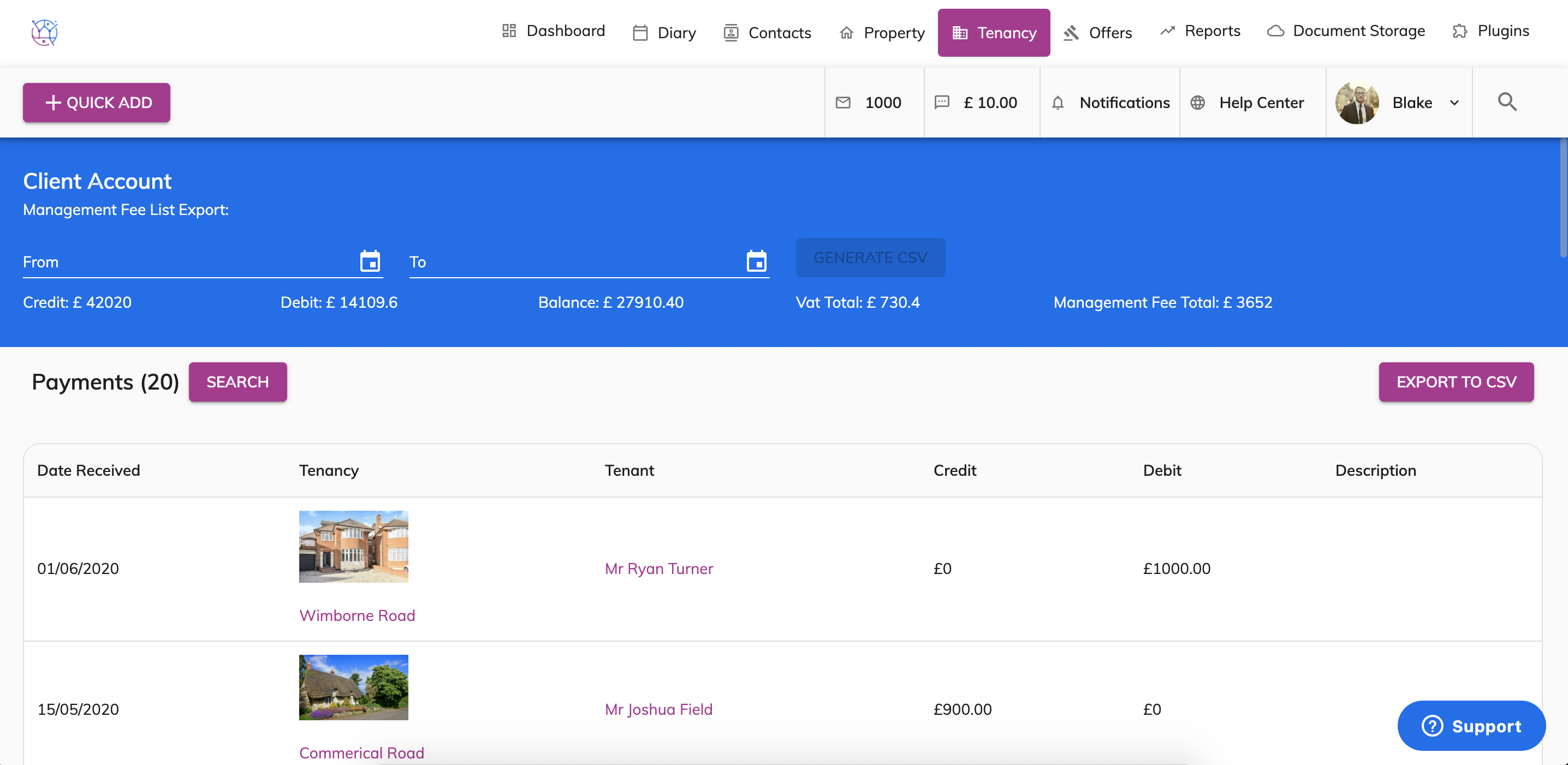Open the From date calendar picker
1568x765 pixels.
pyautogui.click(x=370, y=261)
